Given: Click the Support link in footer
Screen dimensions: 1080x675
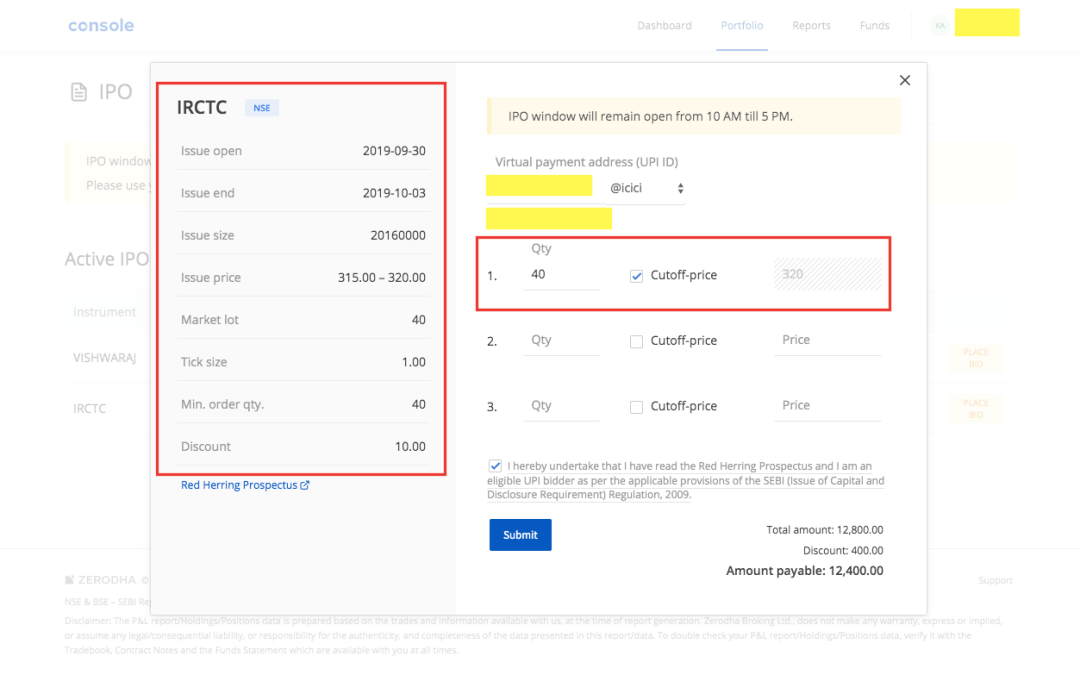Looking at the screenshot, I should click(995, 581).
